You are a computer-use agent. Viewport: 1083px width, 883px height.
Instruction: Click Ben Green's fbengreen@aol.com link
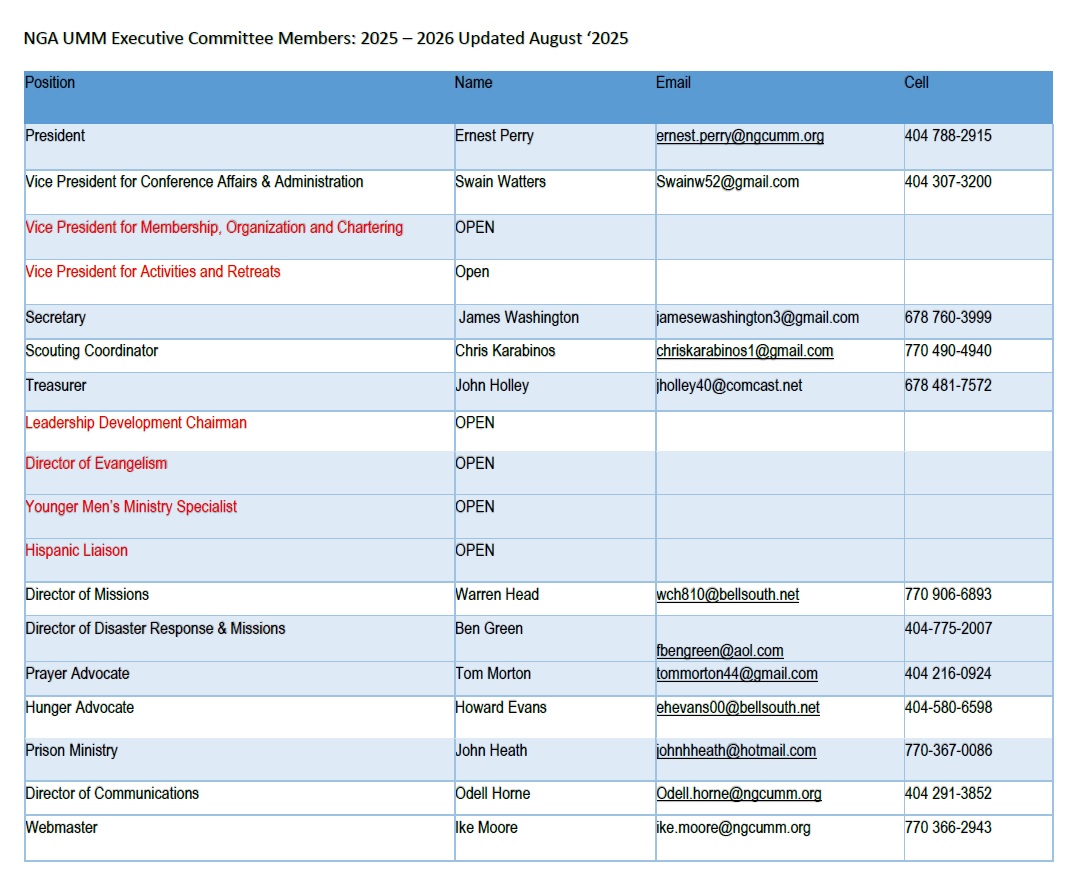coord(719,651)
